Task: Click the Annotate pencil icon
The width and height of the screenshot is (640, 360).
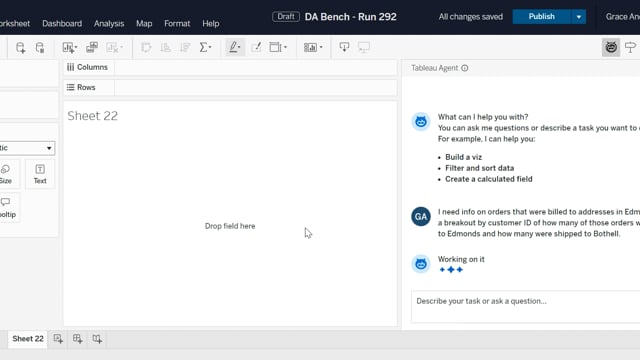Action: [256, 47]
